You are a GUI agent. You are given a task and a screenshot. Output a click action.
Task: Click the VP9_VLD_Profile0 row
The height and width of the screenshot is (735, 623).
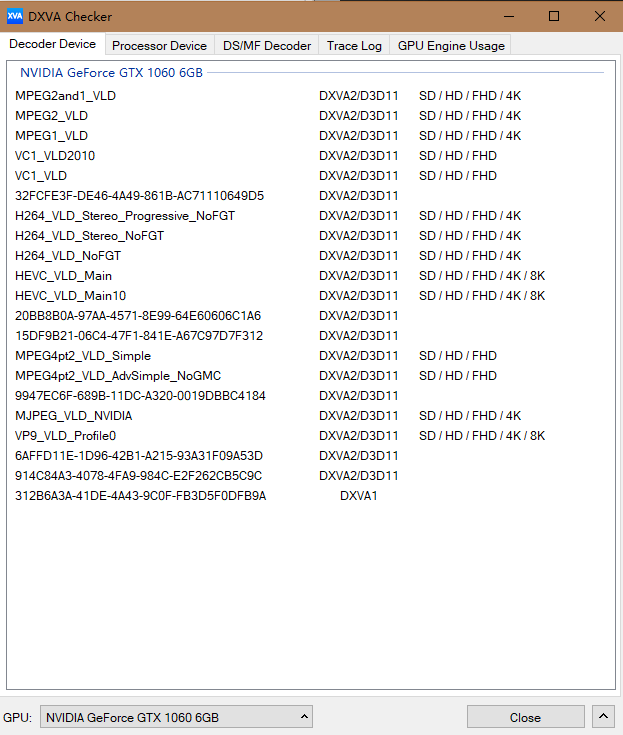pyautogui.click(x=66, y=435)
